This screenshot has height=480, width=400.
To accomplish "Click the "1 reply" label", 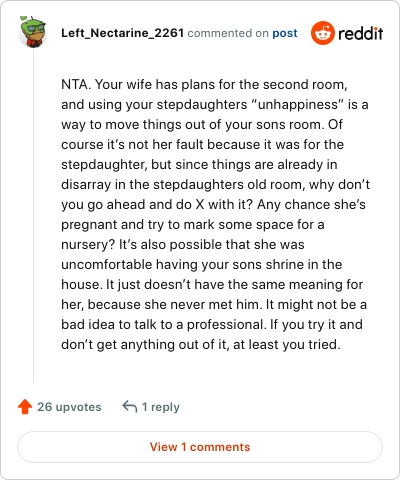I will click(161, 407).
